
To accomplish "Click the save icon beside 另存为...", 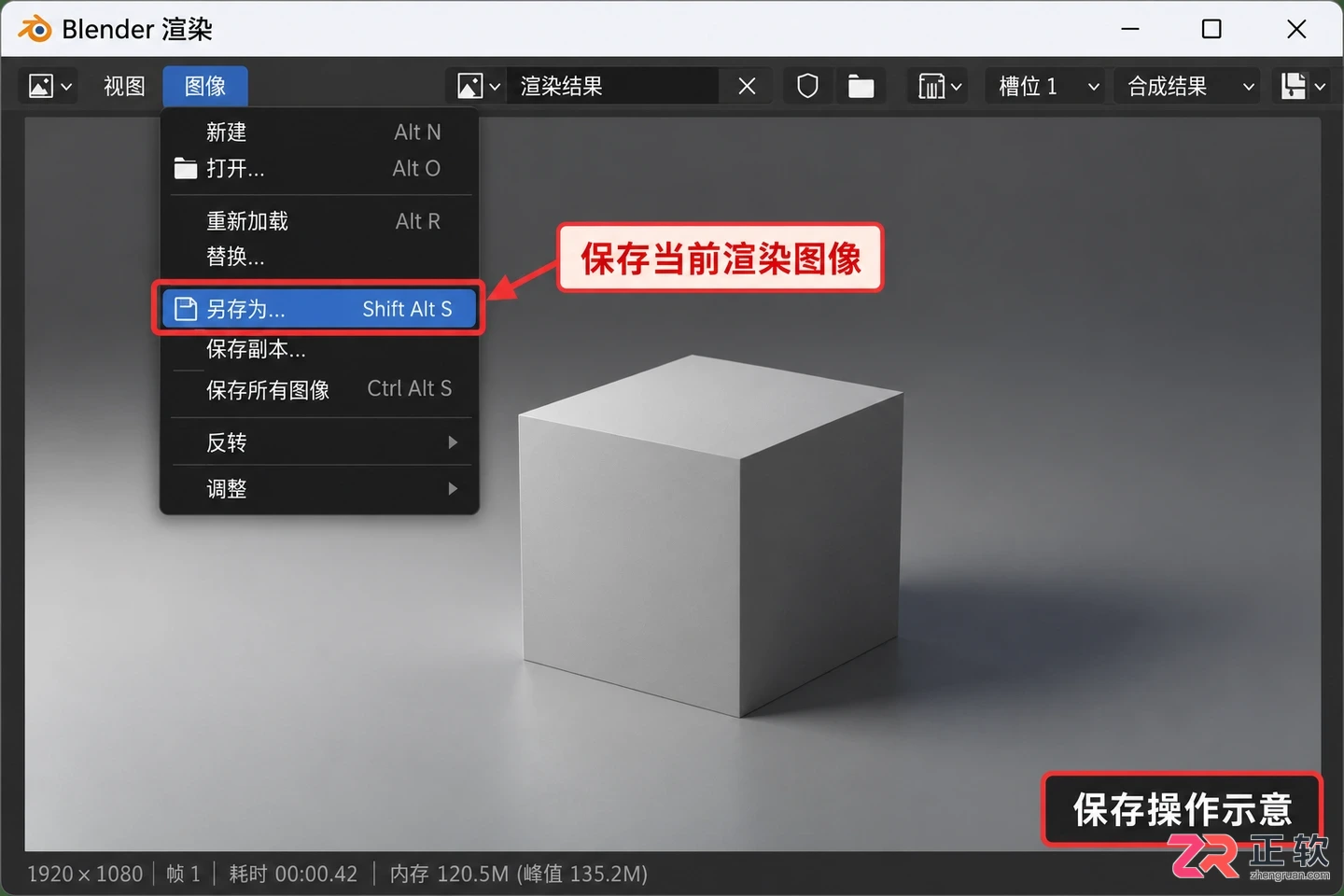I will 186,309.
